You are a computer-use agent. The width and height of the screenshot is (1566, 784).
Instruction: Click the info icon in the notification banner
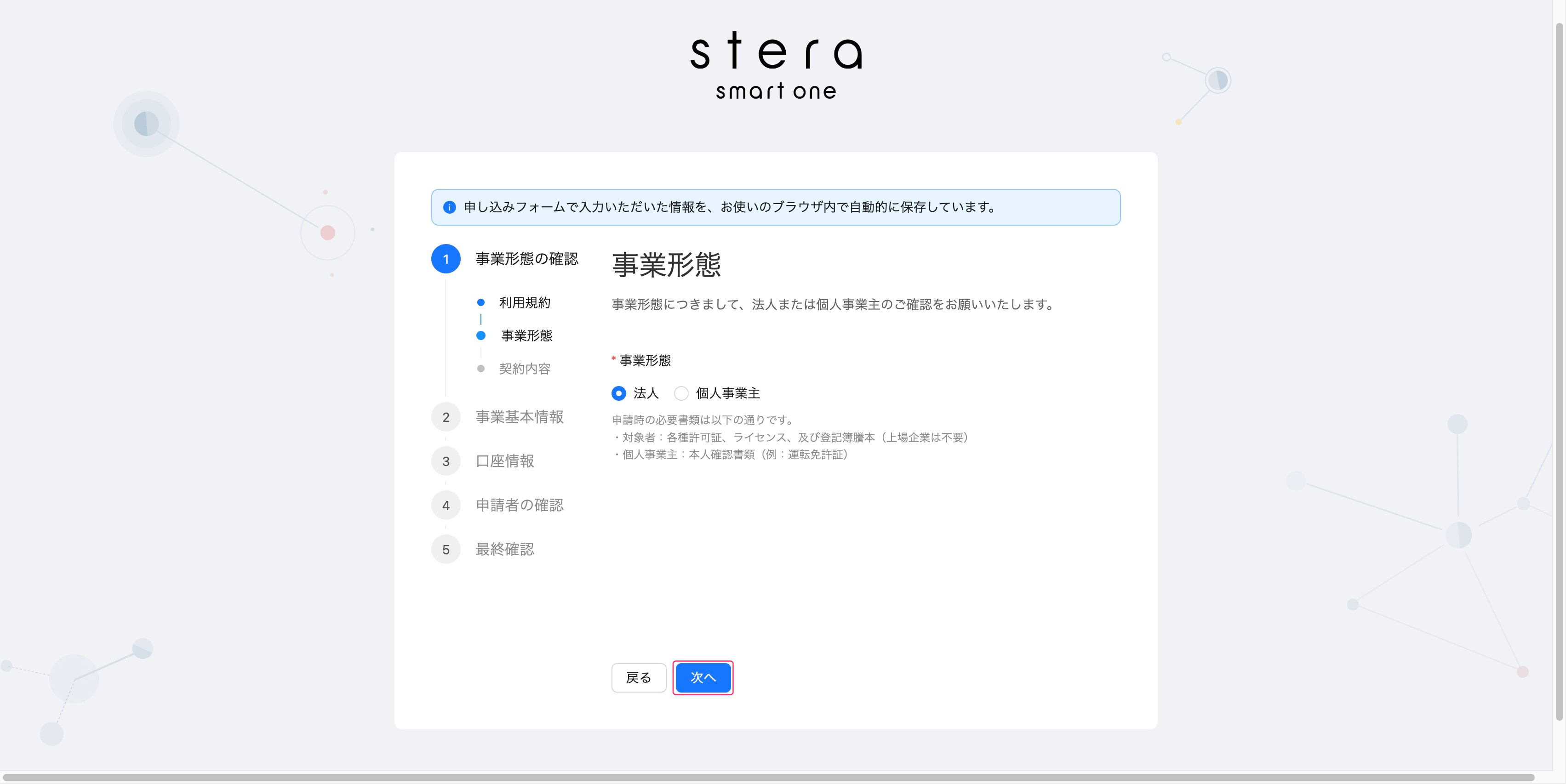[x=449, y=207]
